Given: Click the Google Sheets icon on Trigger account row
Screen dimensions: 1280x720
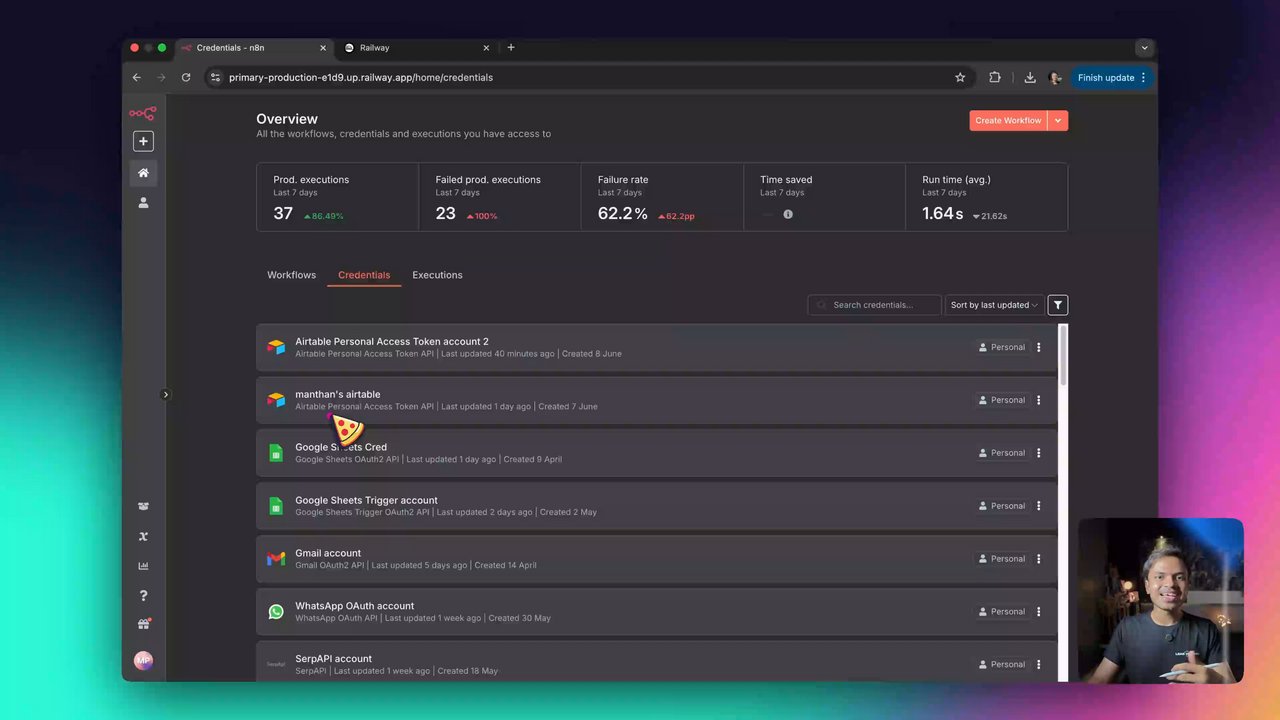Looking at the screenshot, I should (x=276, y=506).
